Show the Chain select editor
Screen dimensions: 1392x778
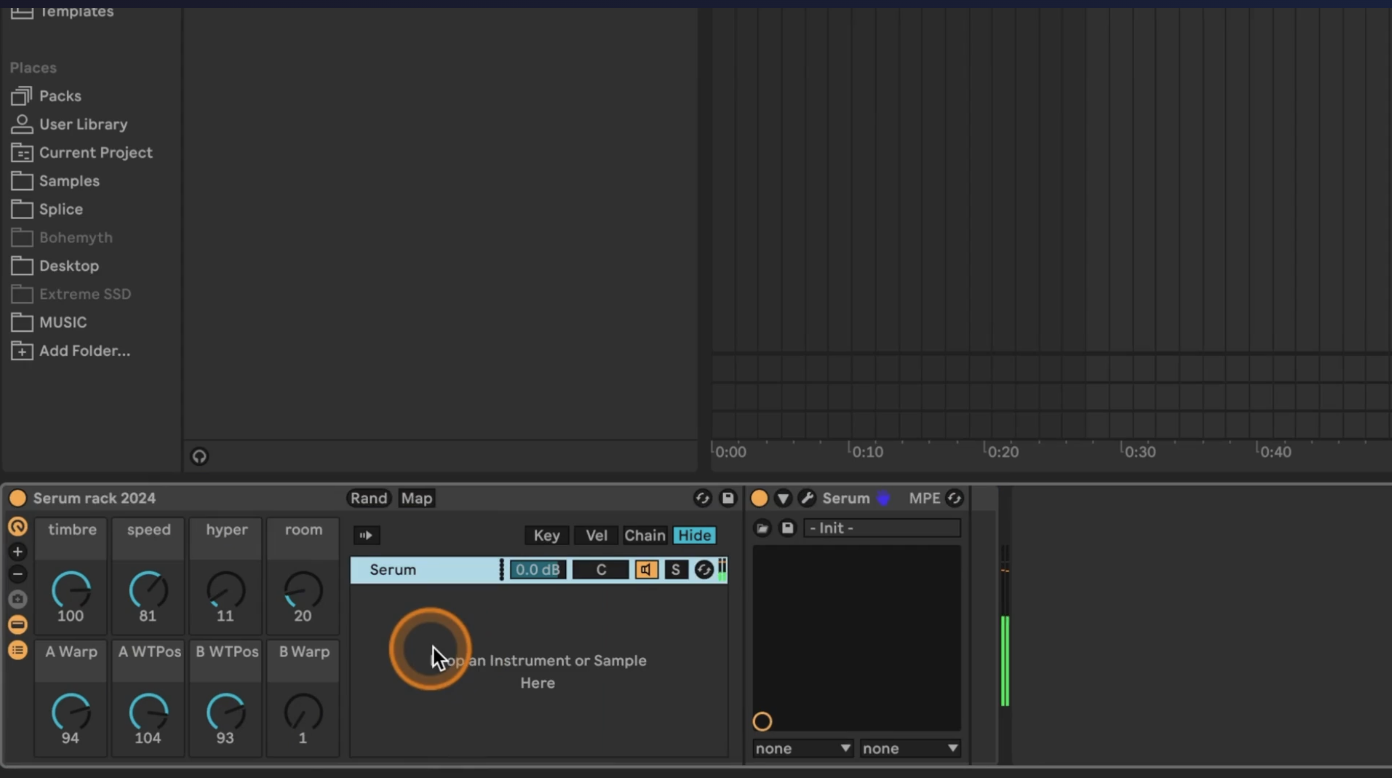click(645, 535)
